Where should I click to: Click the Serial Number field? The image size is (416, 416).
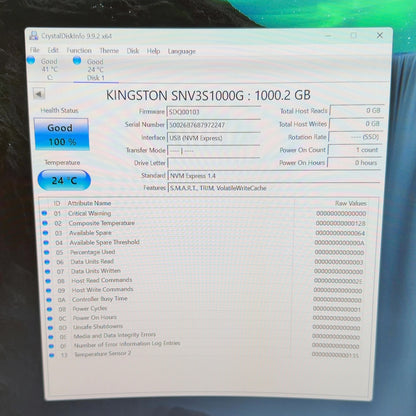(213, 125)
